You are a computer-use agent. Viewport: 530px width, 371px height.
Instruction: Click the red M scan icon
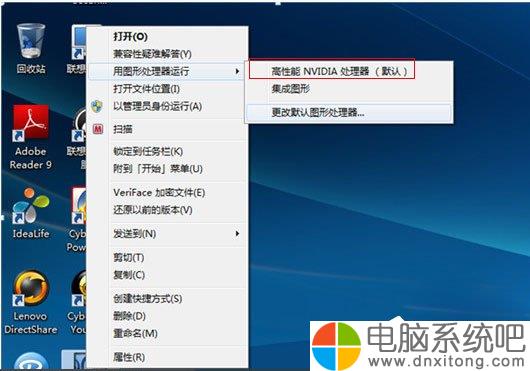click(98, 129)
